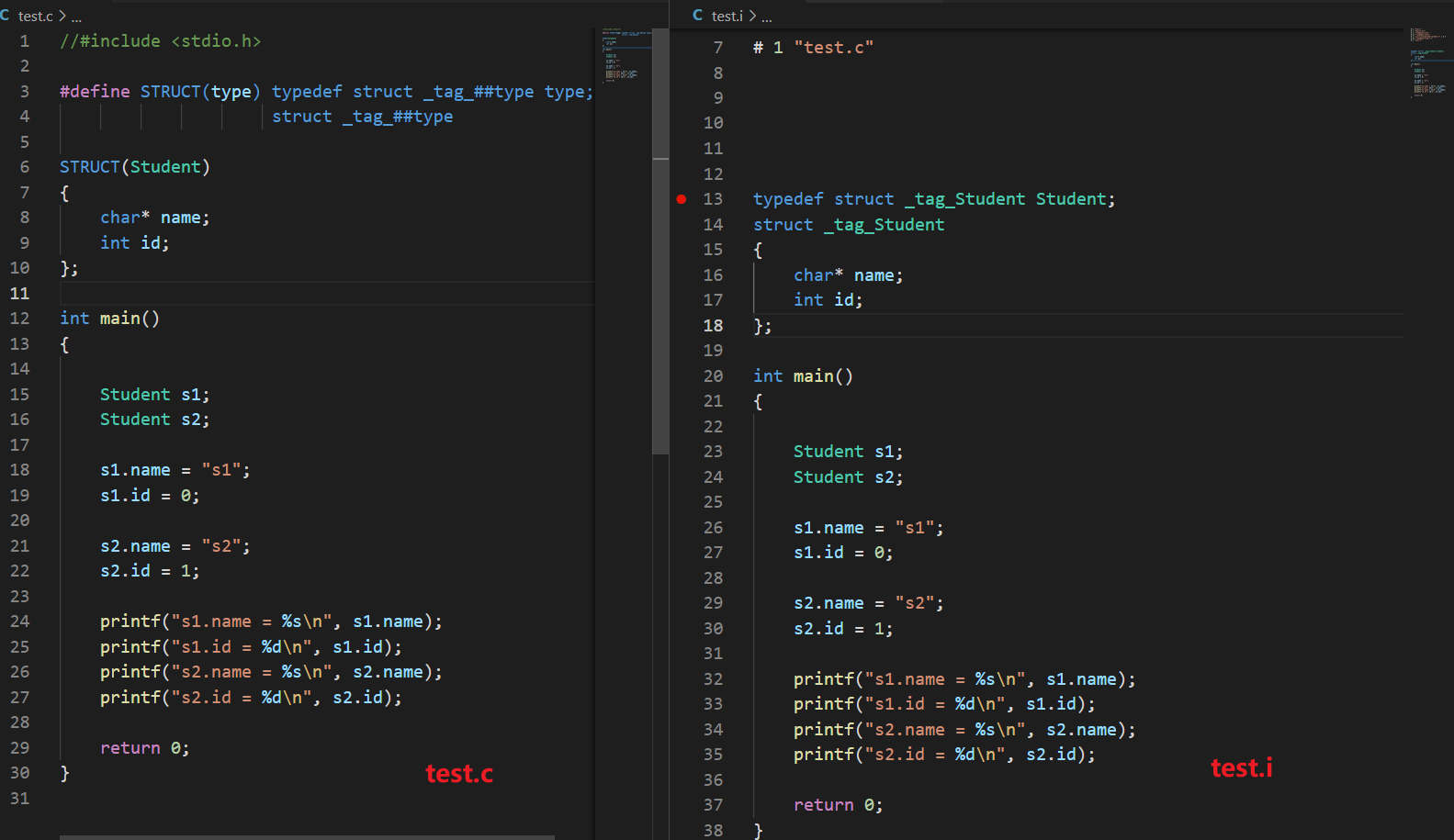
Task: Click '# 1 "test.c"' on line 7 of test.i
Action: coord(814,48)
